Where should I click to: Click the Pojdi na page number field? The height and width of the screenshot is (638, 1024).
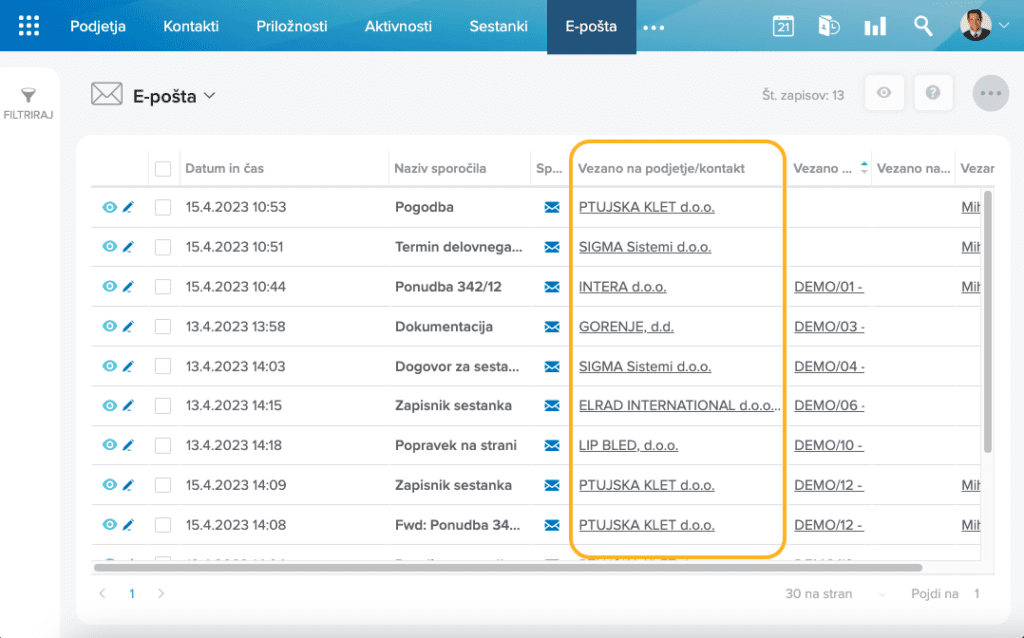[978, 594]
